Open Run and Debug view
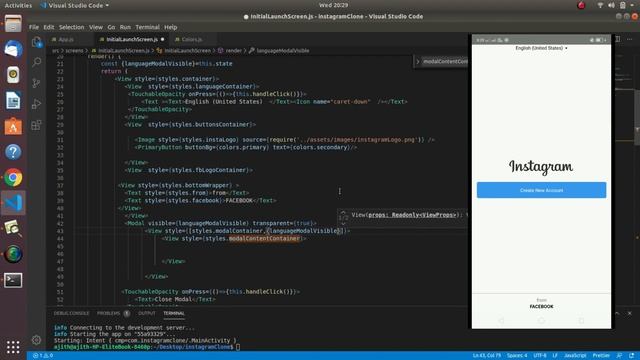The image size is (640, 360). 36,104
